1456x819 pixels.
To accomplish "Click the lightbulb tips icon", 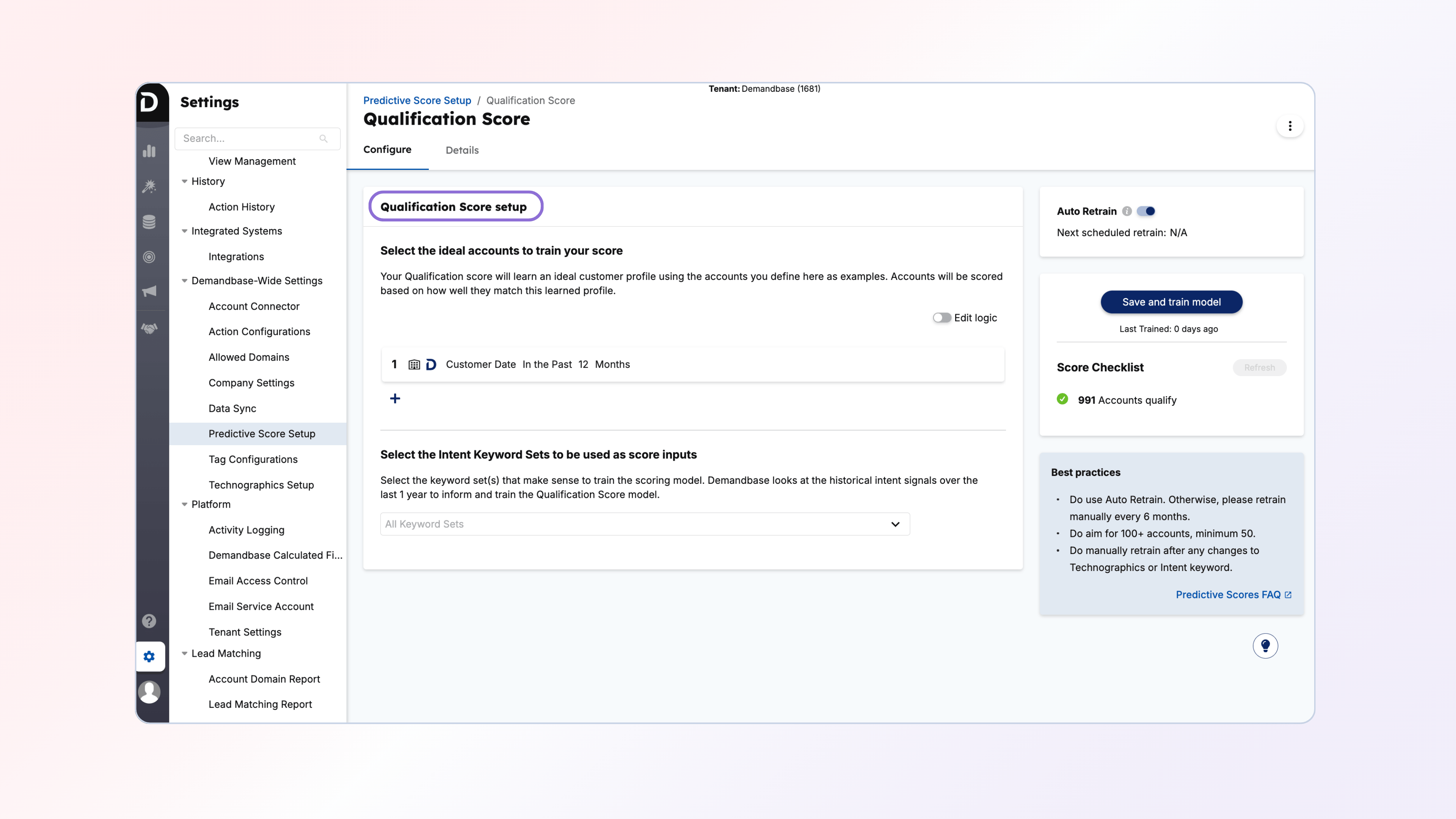I will (1265, 645).
